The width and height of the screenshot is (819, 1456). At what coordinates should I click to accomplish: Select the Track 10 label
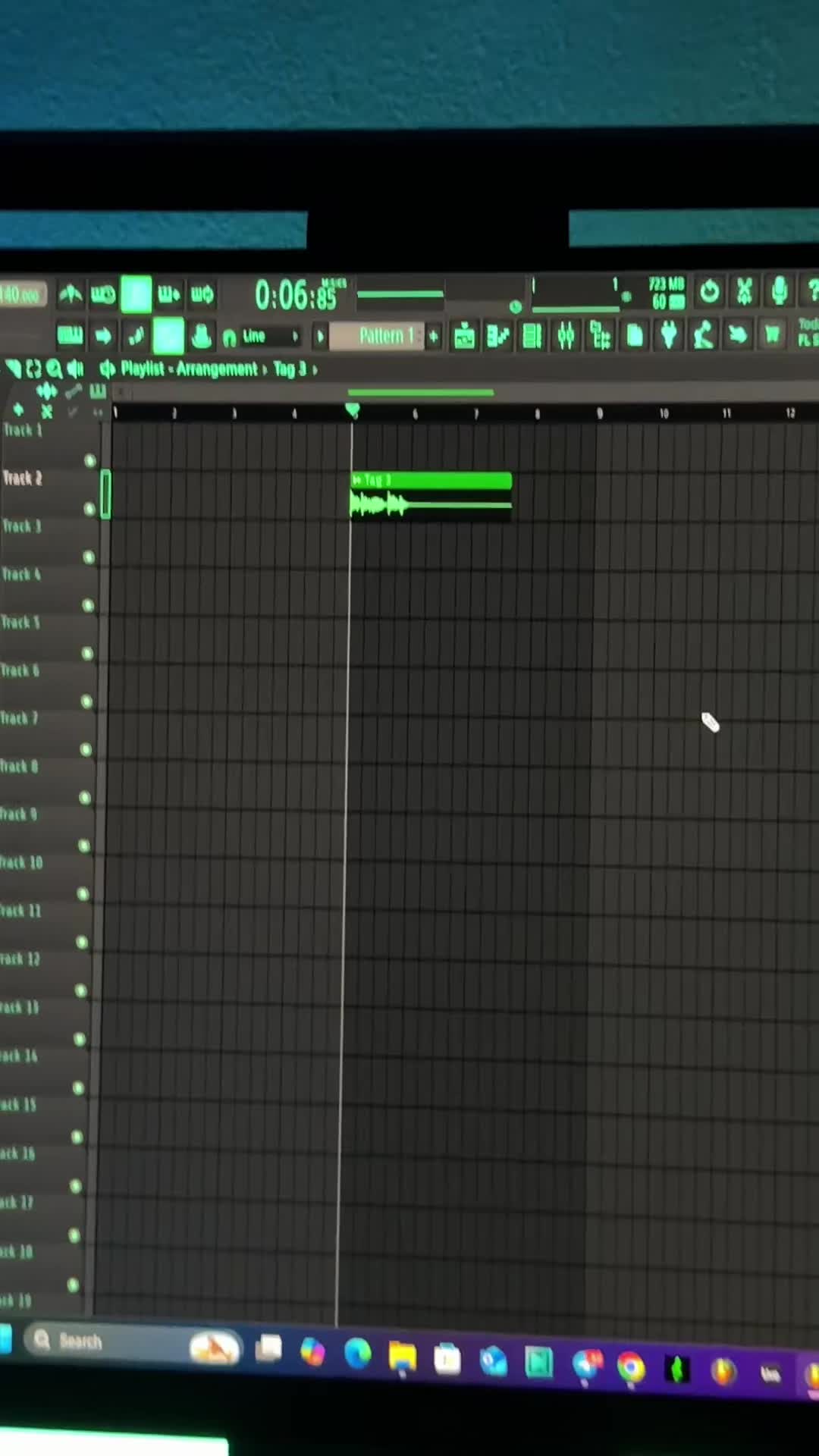coord(21,862)
